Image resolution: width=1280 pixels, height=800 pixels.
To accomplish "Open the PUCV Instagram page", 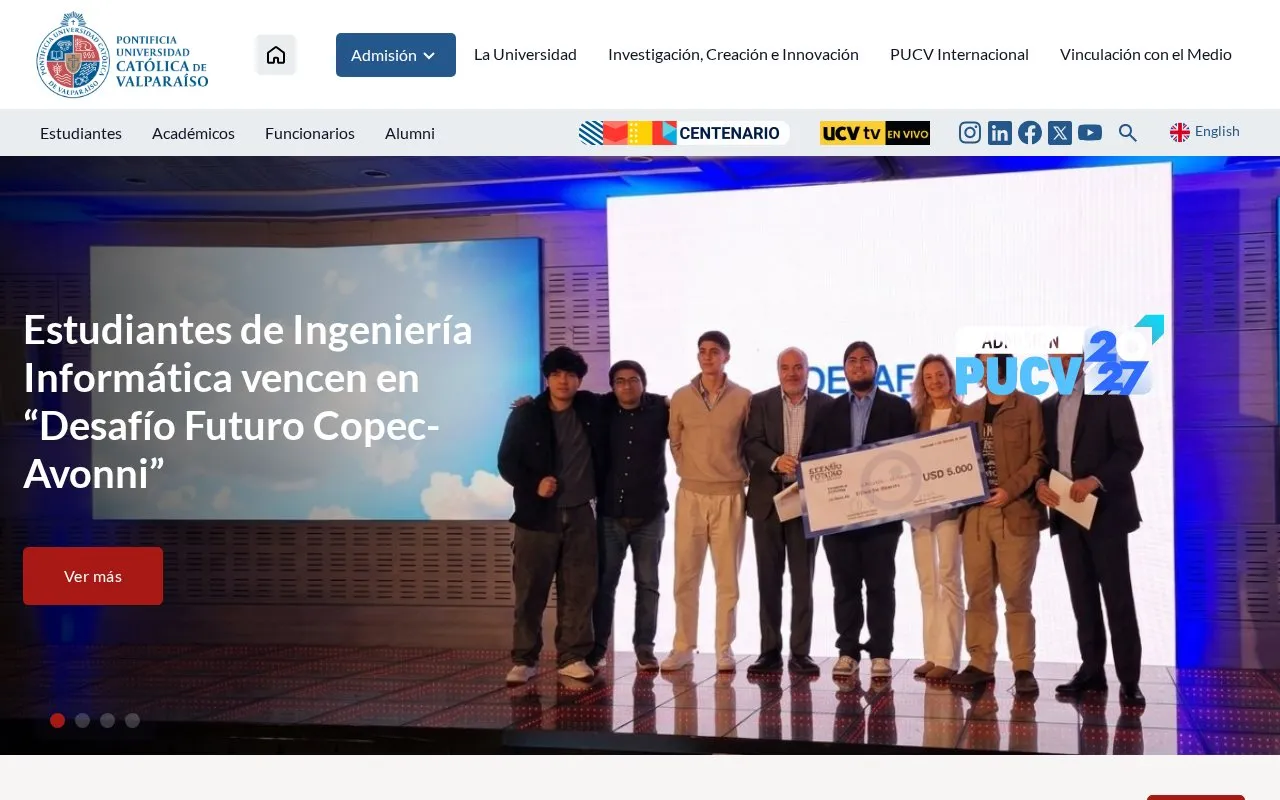I will coord(970,132).
